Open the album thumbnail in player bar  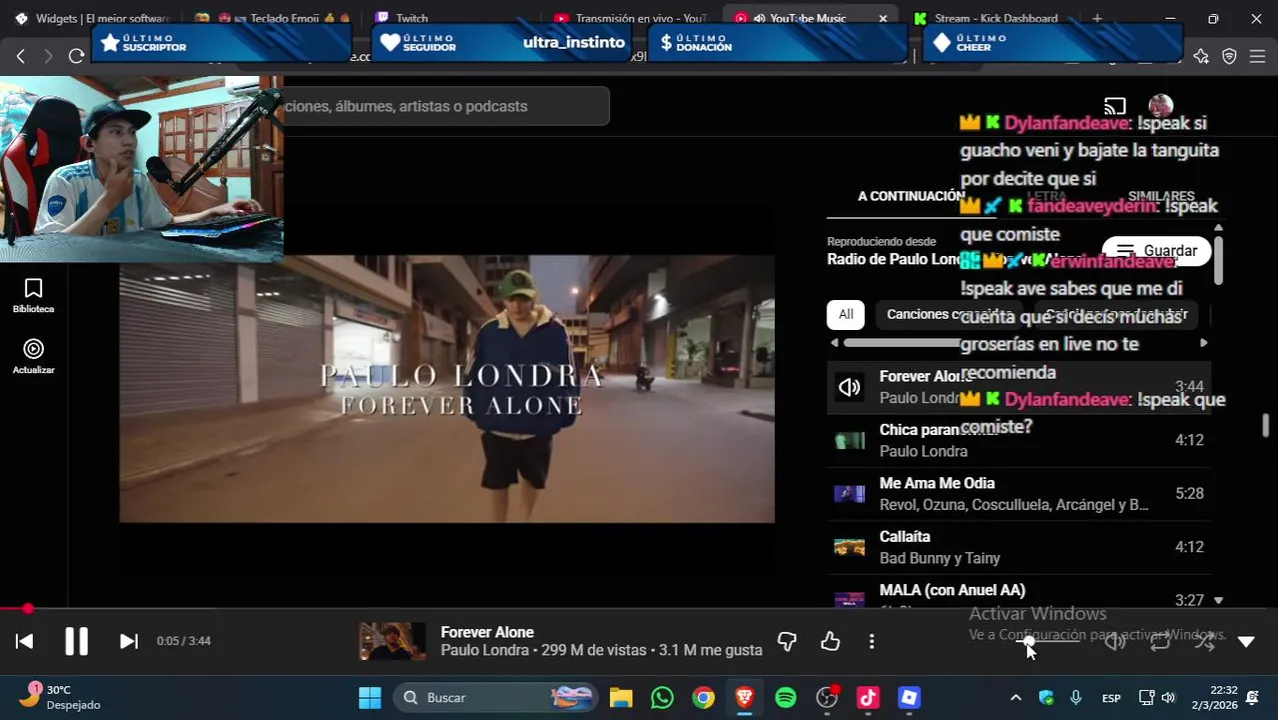tap(392, 641)
